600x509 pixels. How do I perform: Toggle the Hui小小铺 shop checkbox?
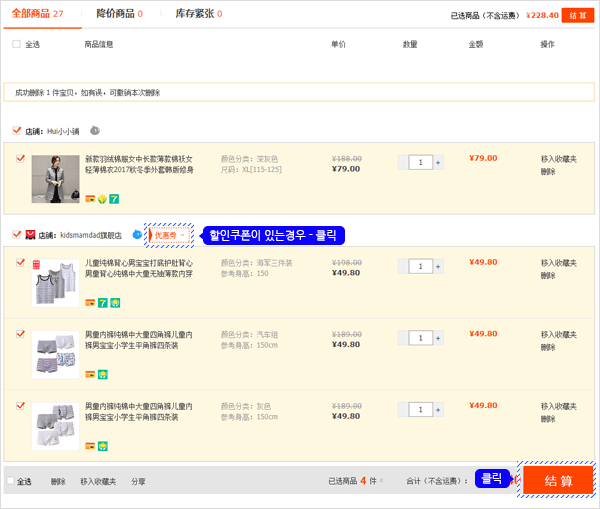click(x=17, y=130)
